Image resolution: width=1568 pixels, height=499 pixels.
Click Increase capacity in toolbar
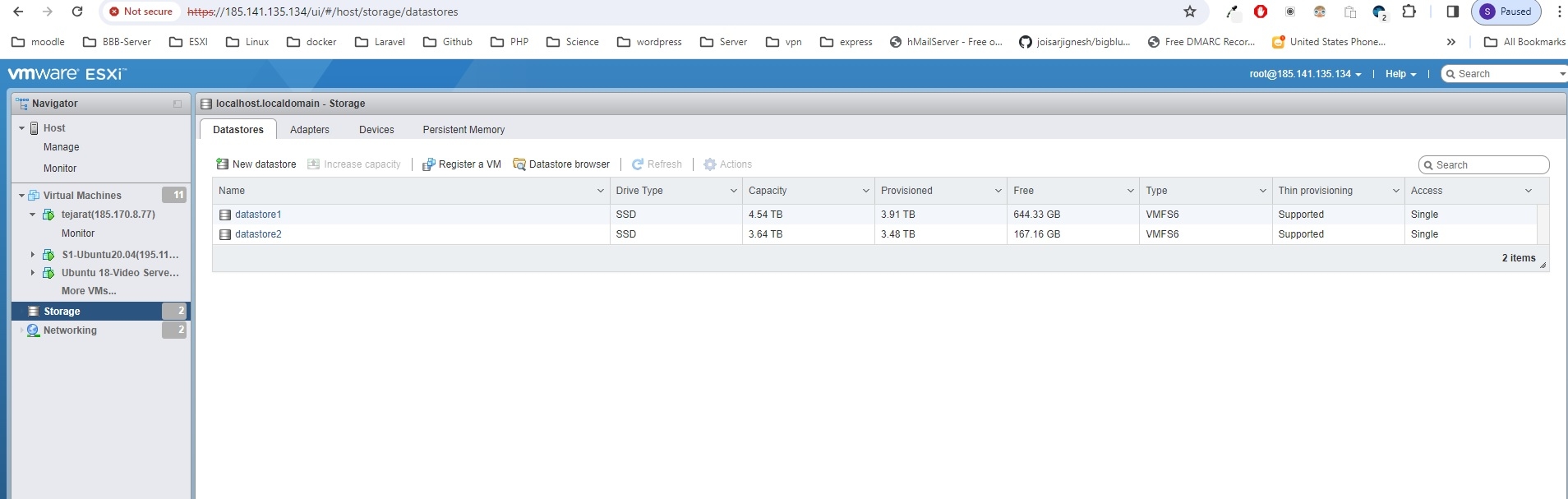(354, 164)
